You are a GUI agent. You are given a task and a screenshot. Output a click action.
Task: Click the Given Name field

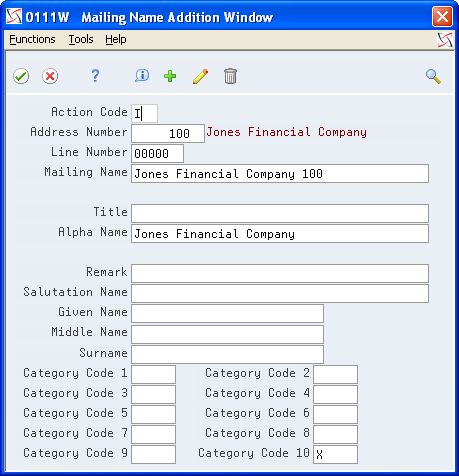[227, 313]
